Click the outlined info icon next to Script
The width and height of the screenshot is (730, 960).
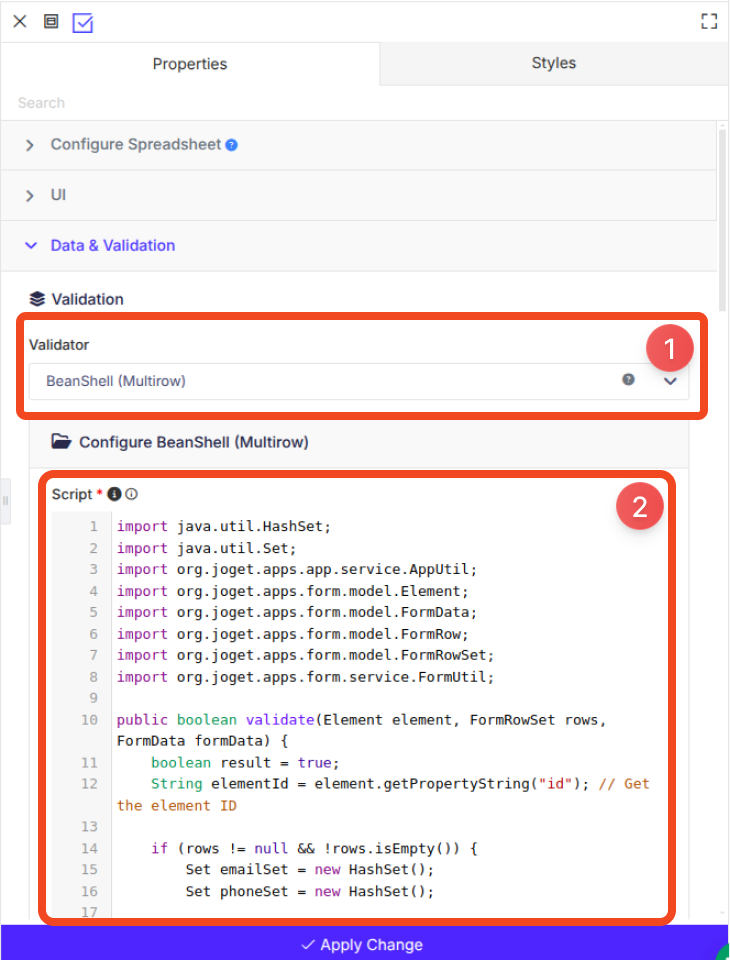pyautogui.click(x=132, y=494)
